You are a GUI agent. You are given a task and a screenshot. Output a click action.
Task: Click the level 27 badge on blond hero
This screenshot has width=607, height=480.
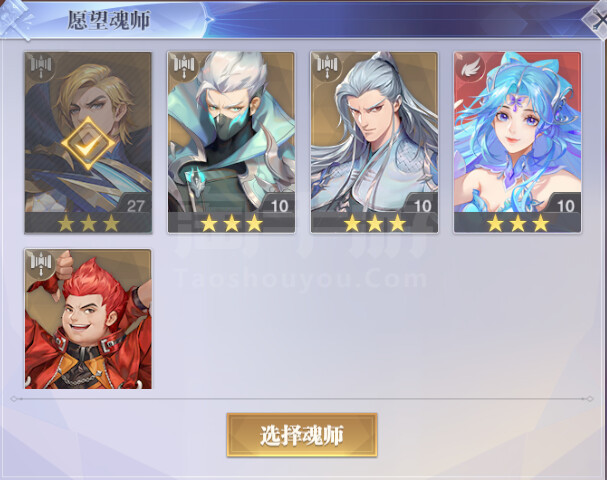[135, 206]
